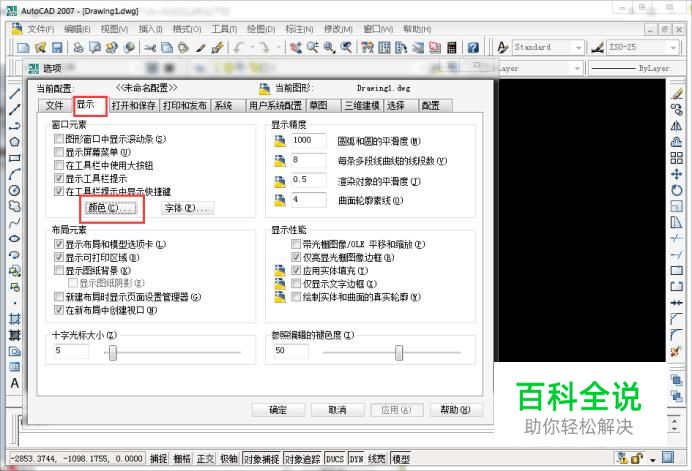Screen dimensions: 692x471
Task: Open redo history dropdown arrow
Action: coord(278,47)
